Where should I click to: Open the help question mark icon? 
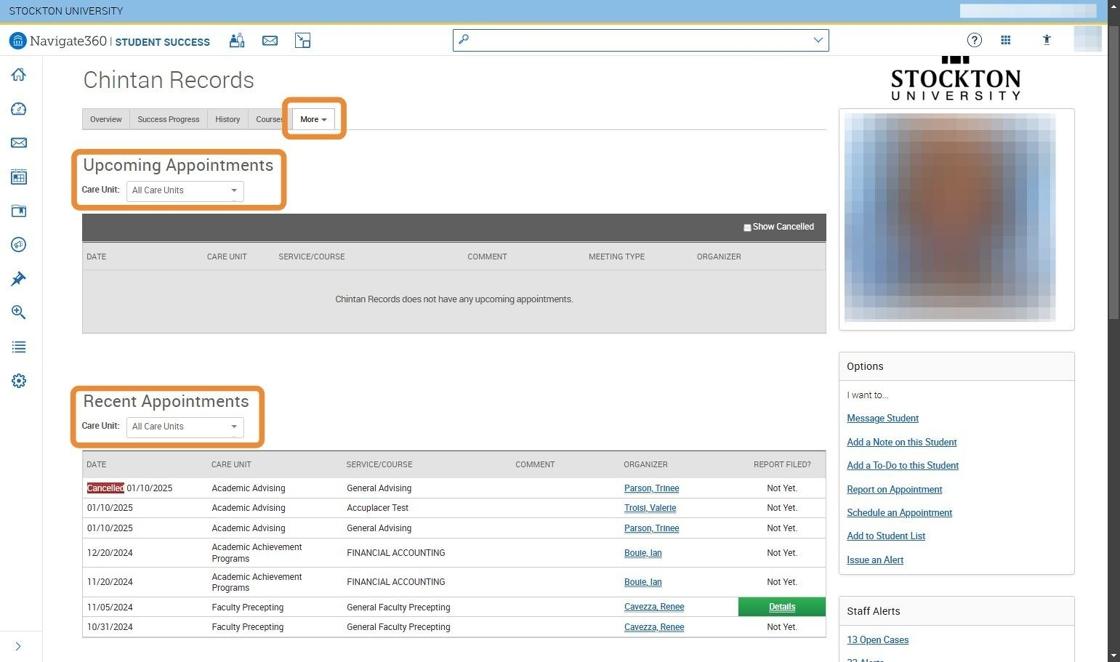click(974, 40)
